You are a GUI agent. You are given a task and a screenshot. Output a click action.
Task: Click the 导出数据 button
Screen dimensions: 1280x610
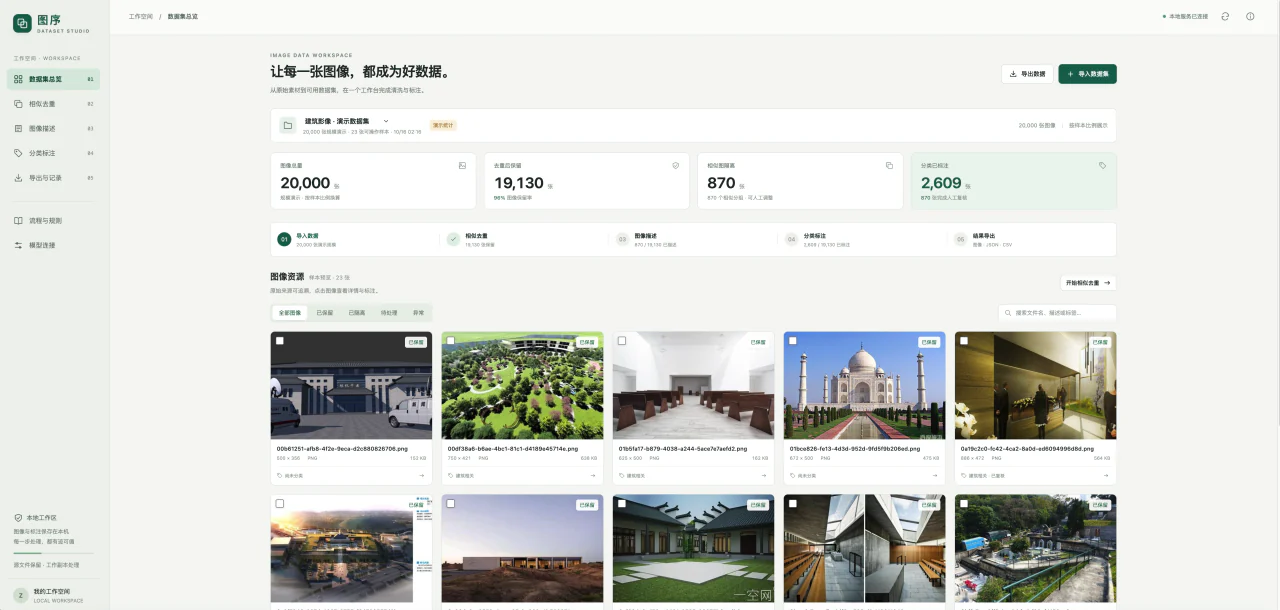(1027, 74)
